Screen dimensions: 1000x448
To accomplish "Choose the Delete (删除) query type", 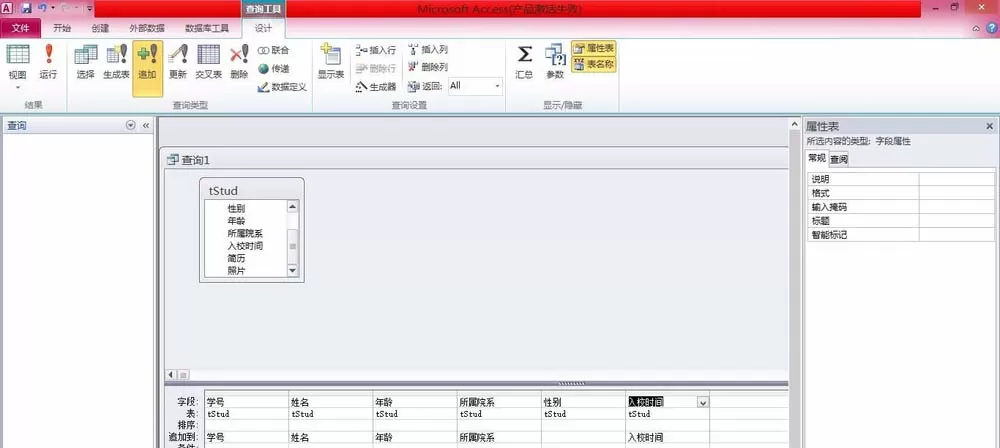I will (x=239, y=62).
